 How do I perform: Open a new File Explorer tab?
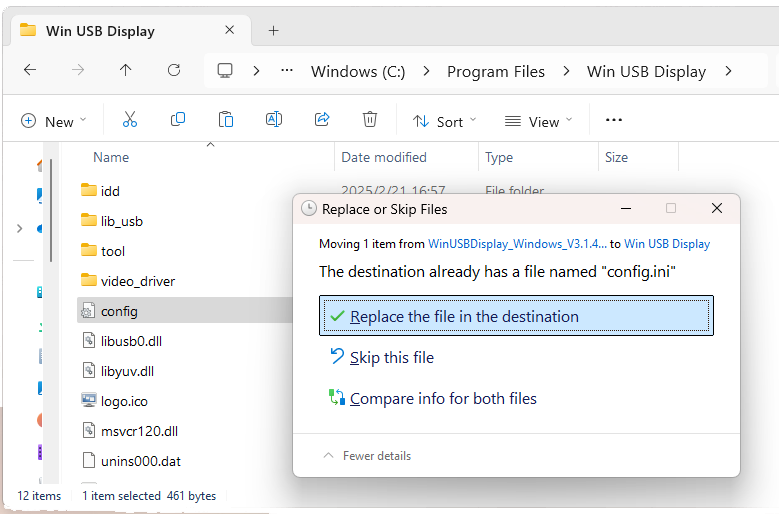pyautogui.click(x=273, y=31)
